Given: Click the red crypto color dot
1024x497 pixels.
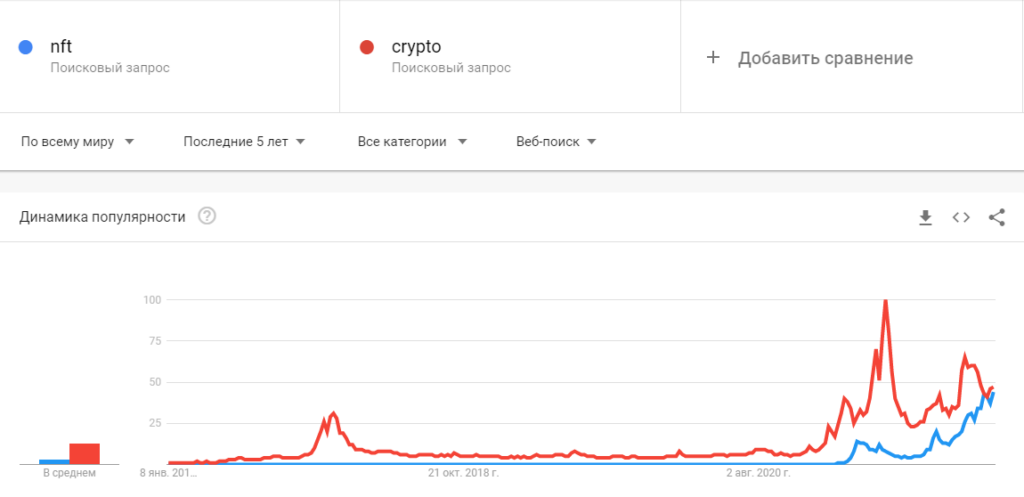Looking at the screenshot, I should pyautogui.click(x=366, y=47).
